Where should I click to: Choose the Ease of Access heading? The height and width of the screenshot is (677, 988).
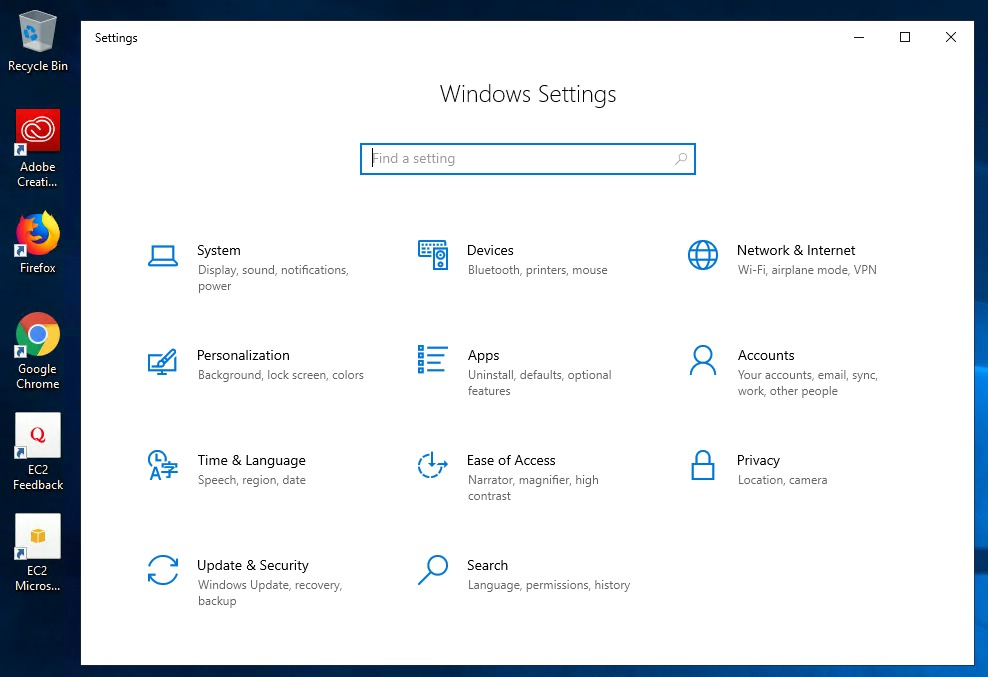point(511,460)
